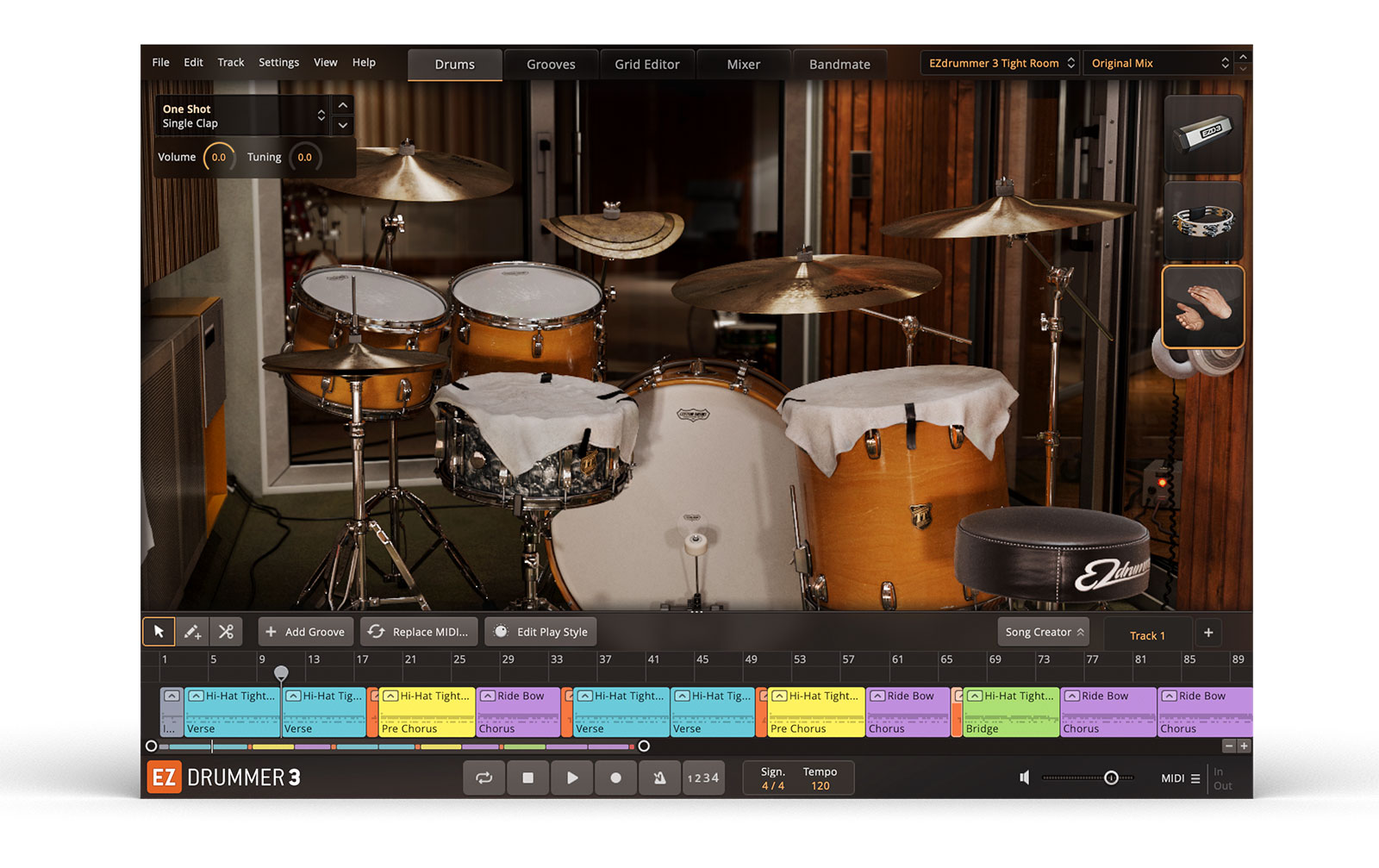This screenshot has width=1379, height=868.
Task: Expand the first Ride Bow Chorus block
Action: 488,696
